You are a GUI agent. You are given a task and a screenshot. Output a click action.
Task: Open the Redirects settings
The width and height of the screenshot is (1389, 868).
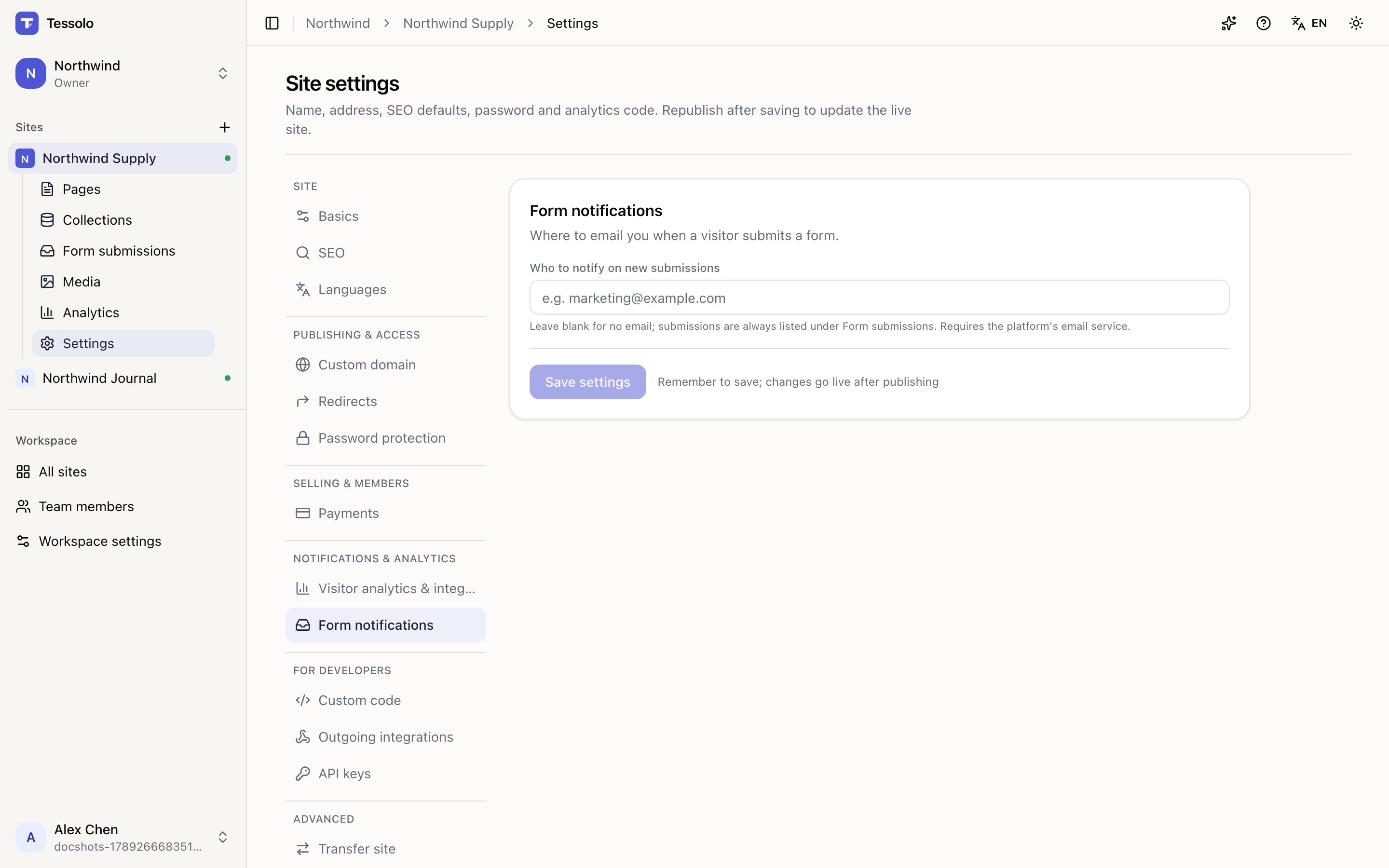tap(386, 402)
